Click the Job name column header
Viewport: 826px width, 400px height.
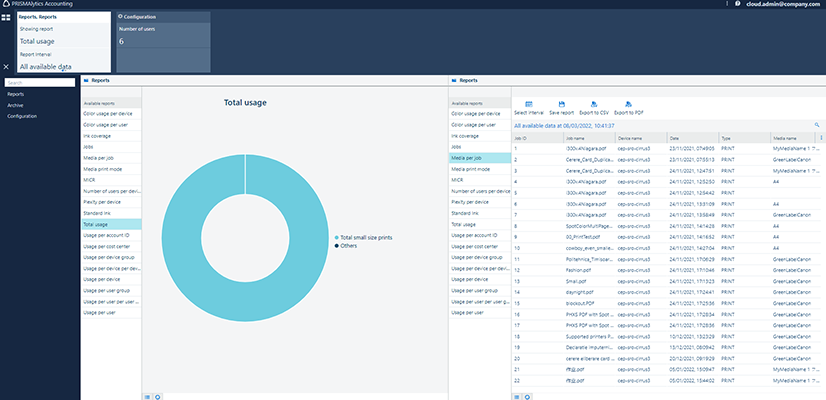575,139
